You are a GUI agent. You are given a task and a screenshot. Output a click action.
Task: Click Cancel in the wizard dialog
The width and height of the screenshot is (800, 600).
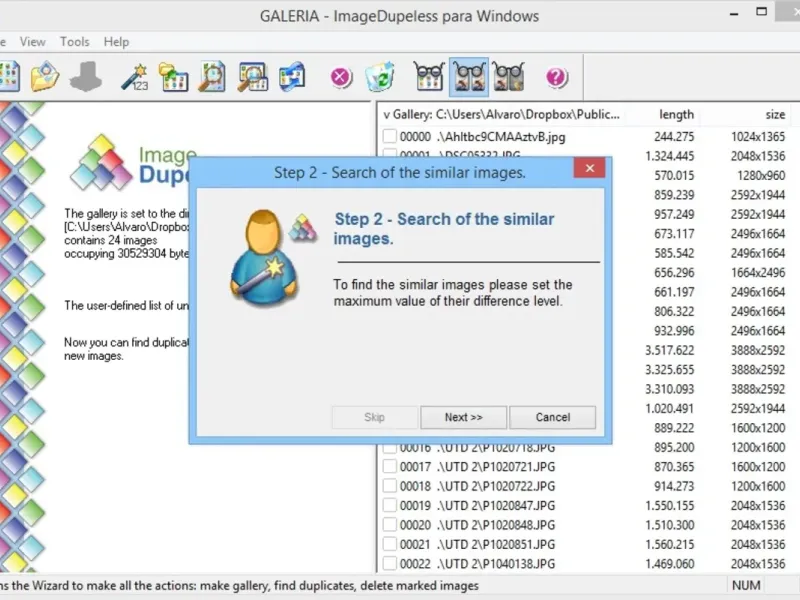tap(553, 417)
